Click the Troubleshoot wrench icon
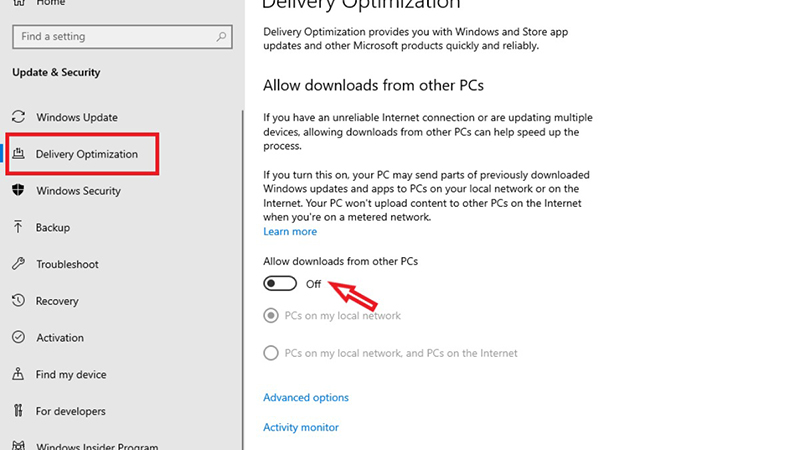Image resolution: width=800 pixels, height=450 pixels. click(x=18, y=264)
